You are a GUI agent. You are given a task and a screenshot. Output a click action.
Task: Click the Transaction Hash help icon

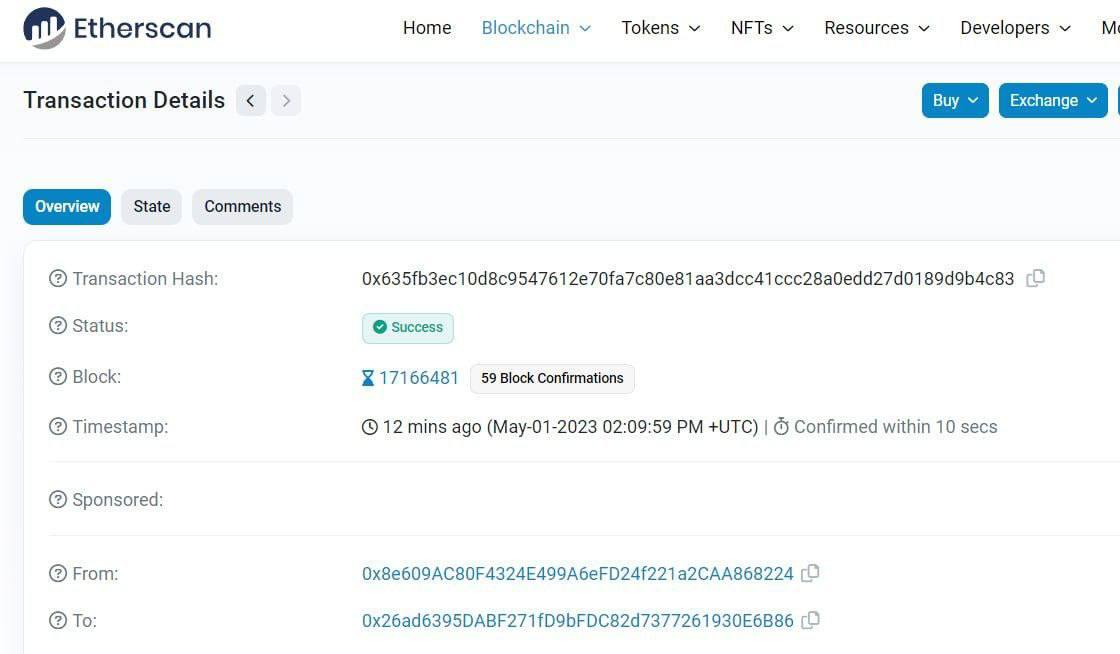pos(58,279)
